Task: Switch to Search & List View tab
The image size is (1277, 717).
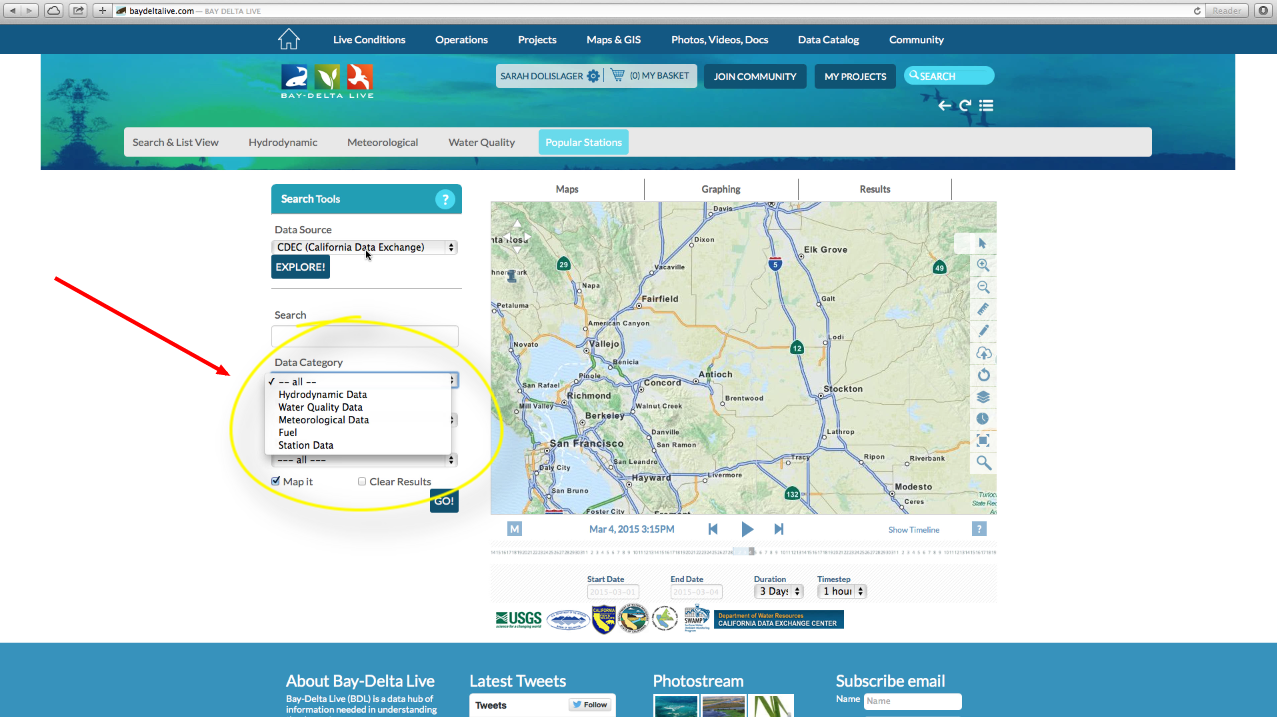Action: click(x=176, y=142)
